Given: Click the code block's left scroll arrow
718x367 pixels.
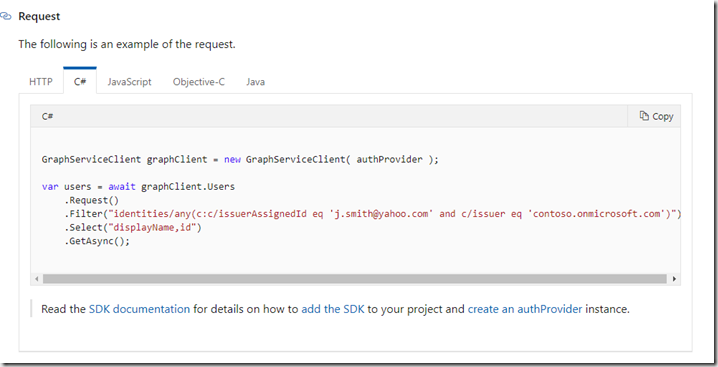Looking at the screenshot, I should [37, 279].
